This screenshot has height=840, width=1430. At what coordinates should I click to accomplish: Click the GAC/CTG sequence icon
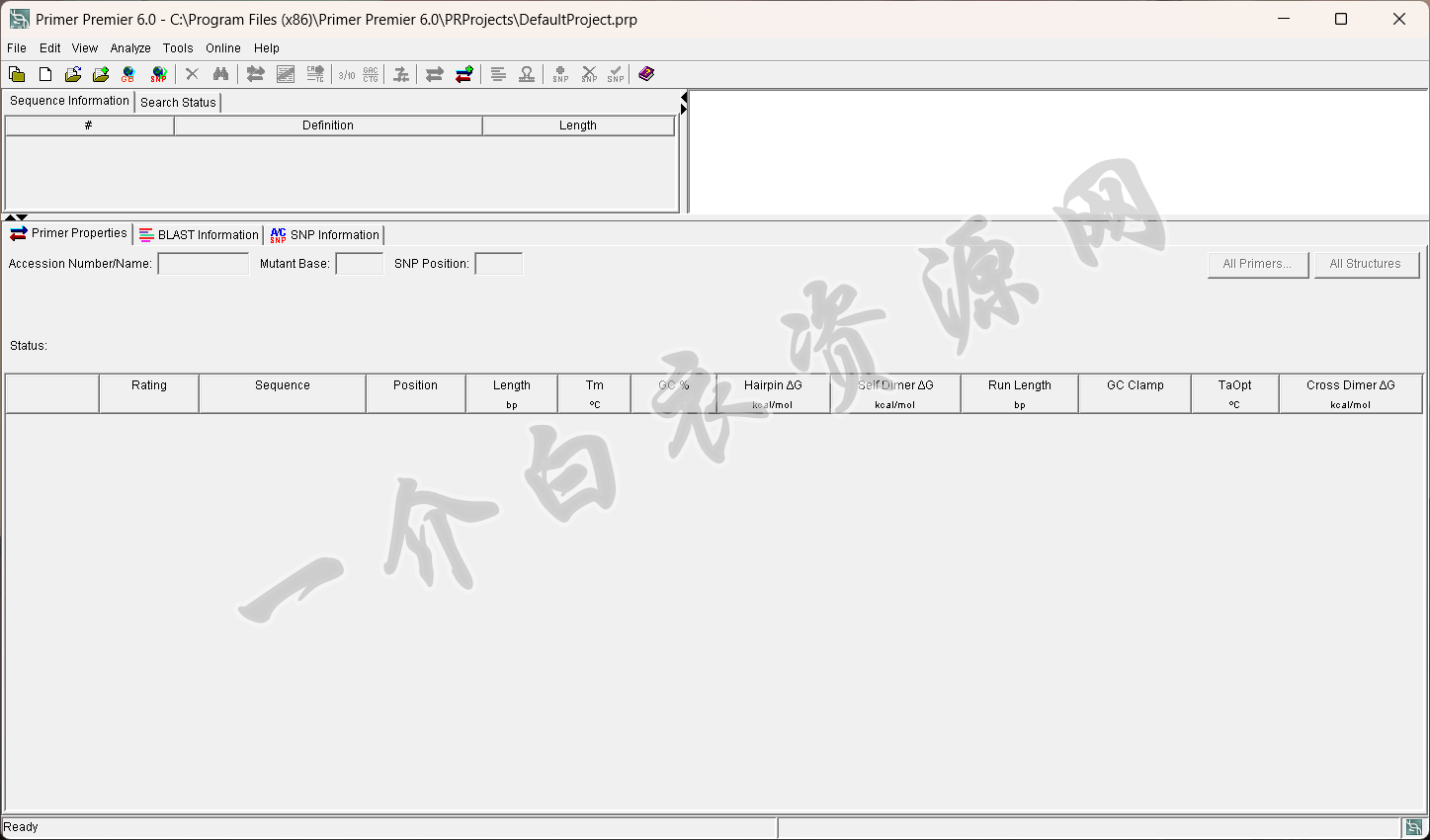[371, 74]
